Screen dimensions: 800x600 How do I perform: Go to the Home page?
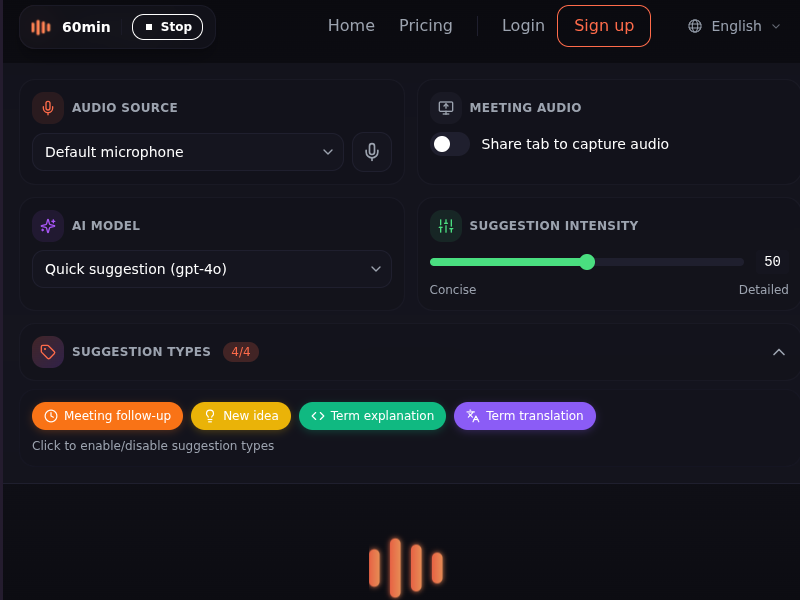351,26
